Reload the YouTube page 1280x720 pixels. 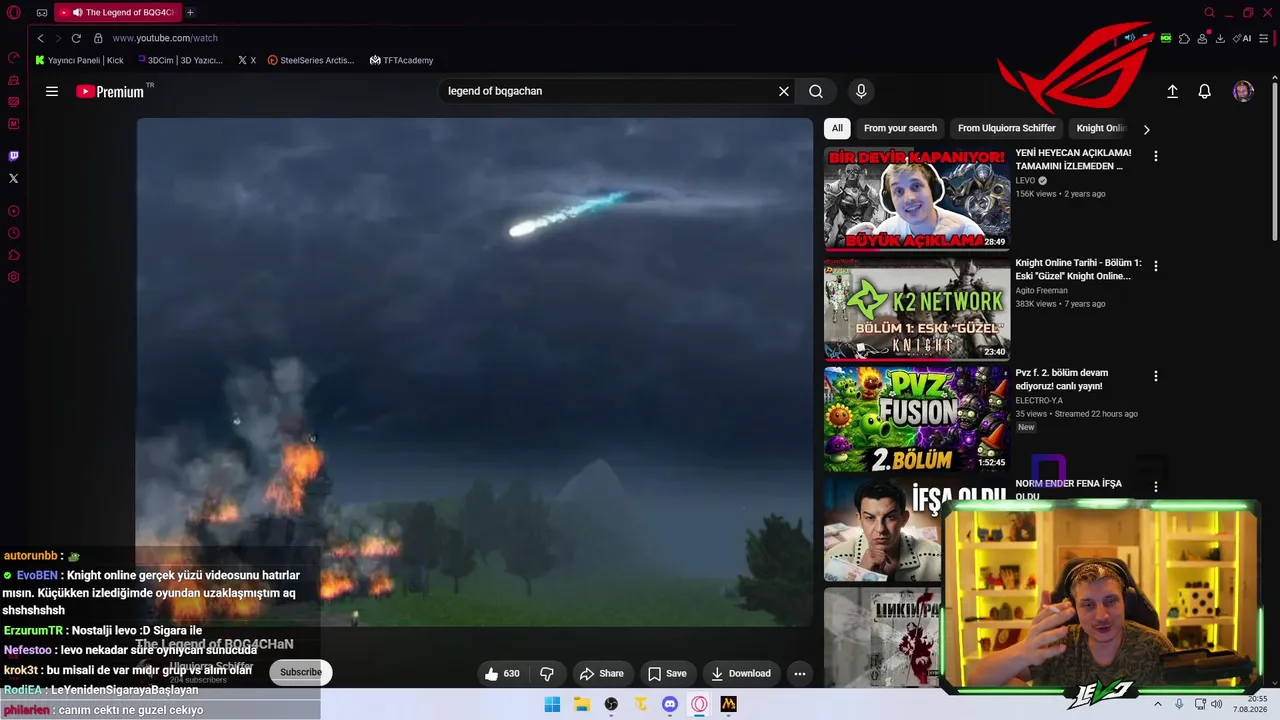(76, 38)
